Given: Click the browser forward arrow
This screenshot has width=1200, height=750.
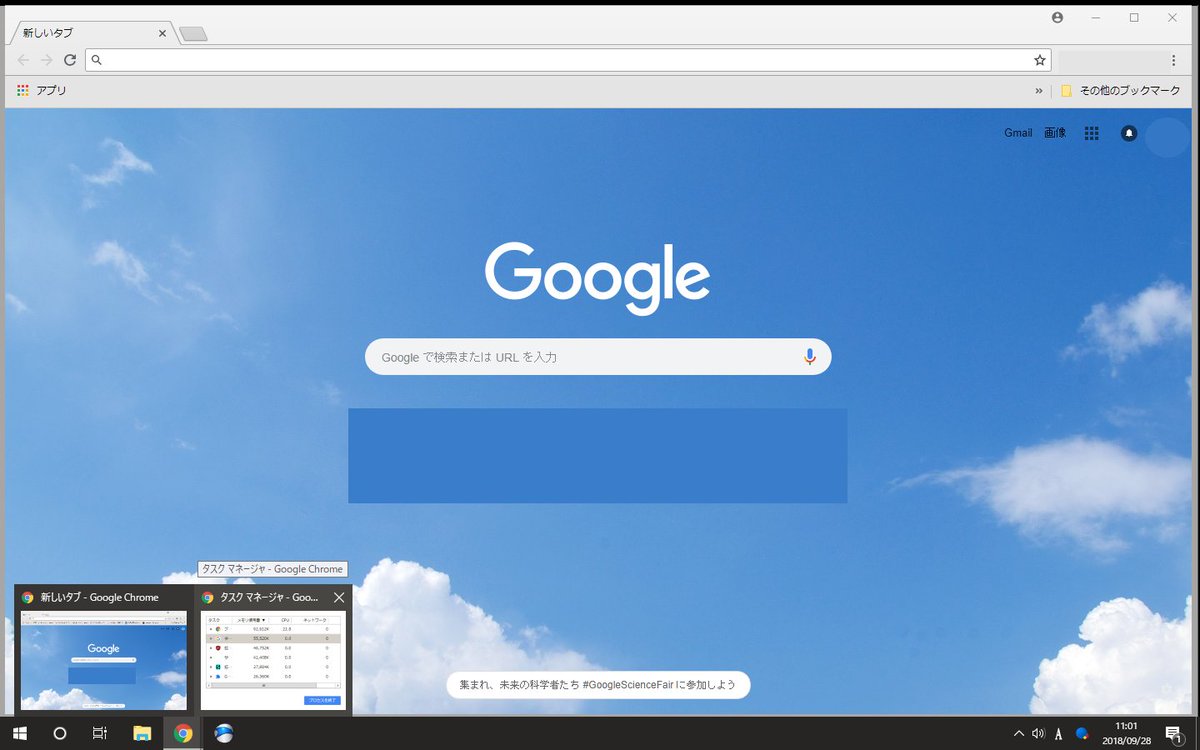Looking at the screenshot, I should (x=46, y=60).
